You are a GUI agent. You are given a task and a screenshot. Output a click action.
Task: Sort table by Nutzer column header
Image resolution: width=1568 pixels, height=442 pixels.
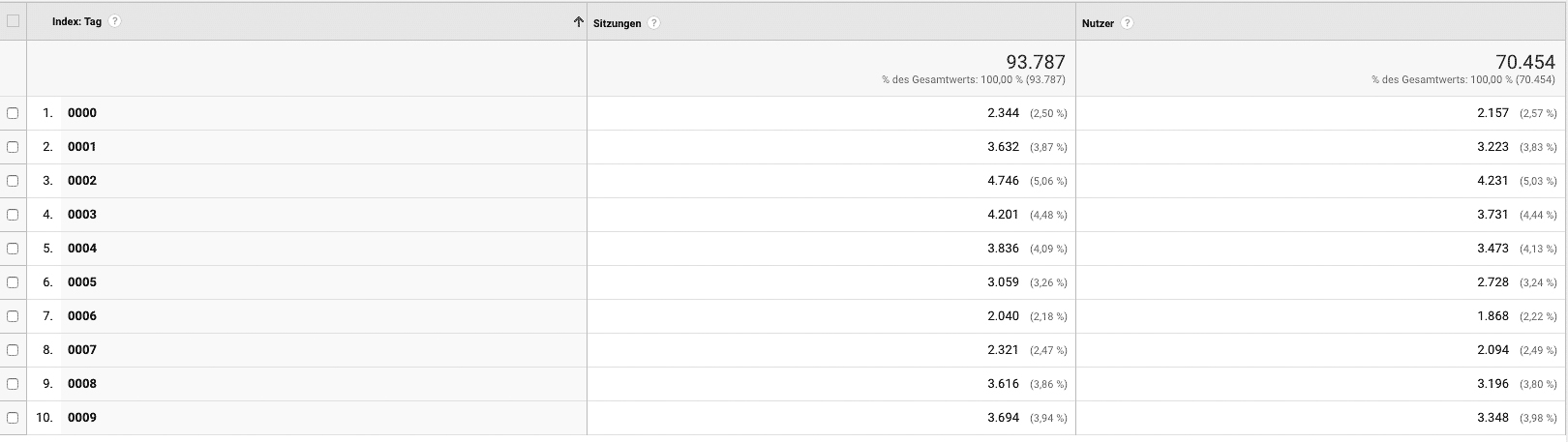[1098, 23]
